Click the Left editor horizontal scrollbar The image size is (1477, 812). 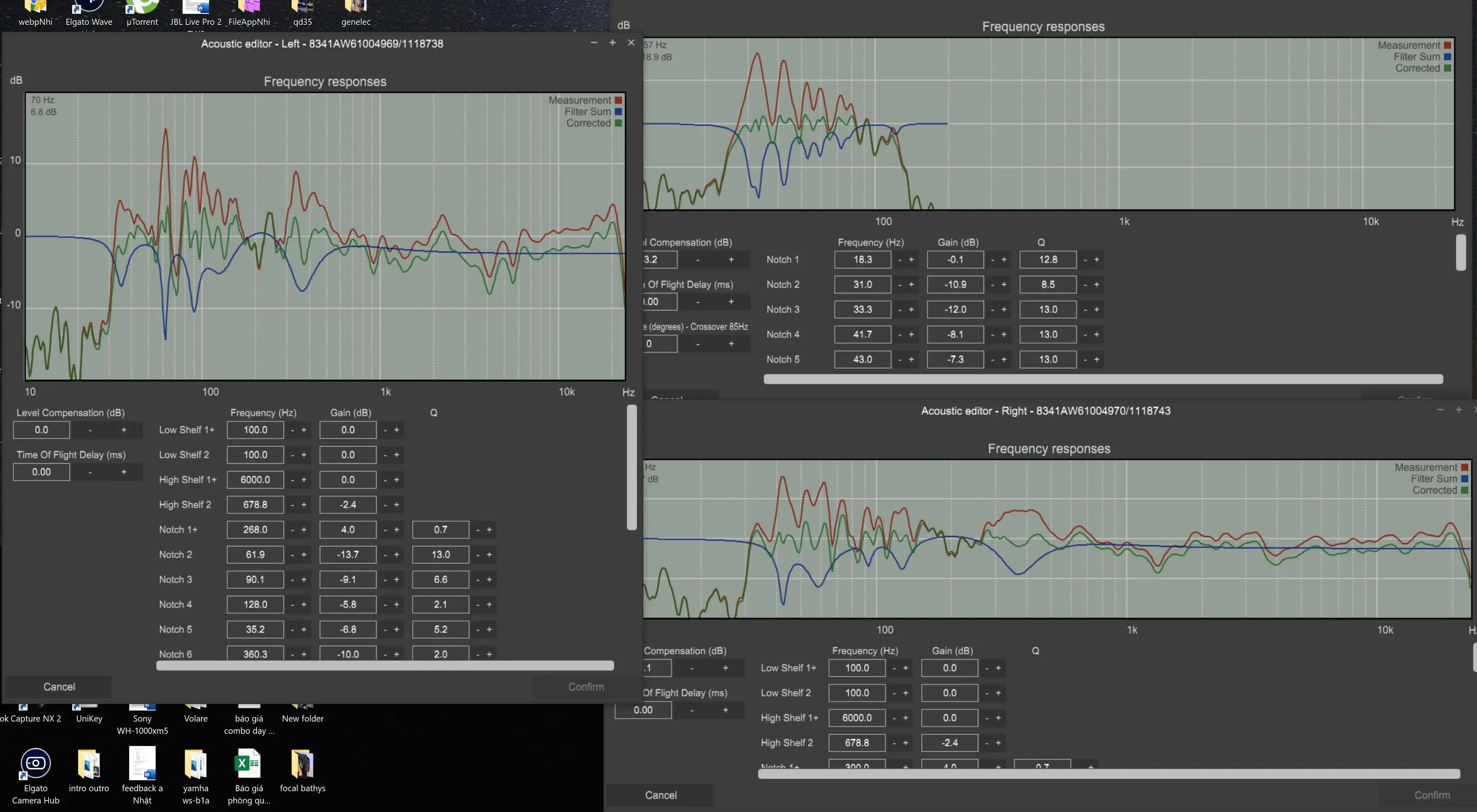point(385,665)
